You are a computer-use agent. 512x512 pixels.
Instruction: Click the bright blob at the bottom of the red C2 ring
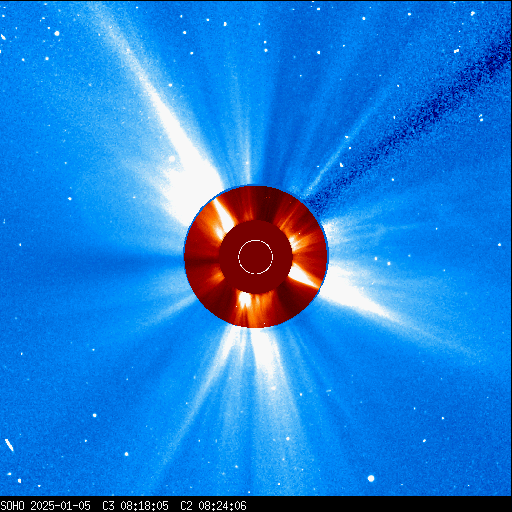(x=245, y=299)
